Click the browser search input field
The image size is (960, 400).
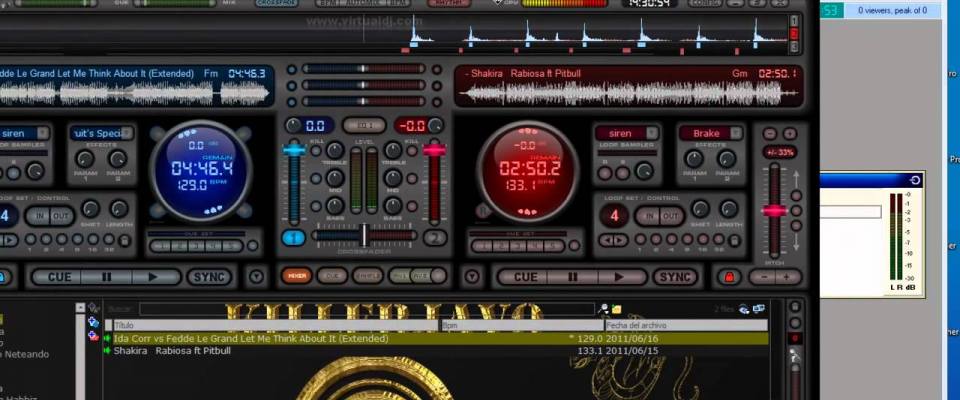367,309
